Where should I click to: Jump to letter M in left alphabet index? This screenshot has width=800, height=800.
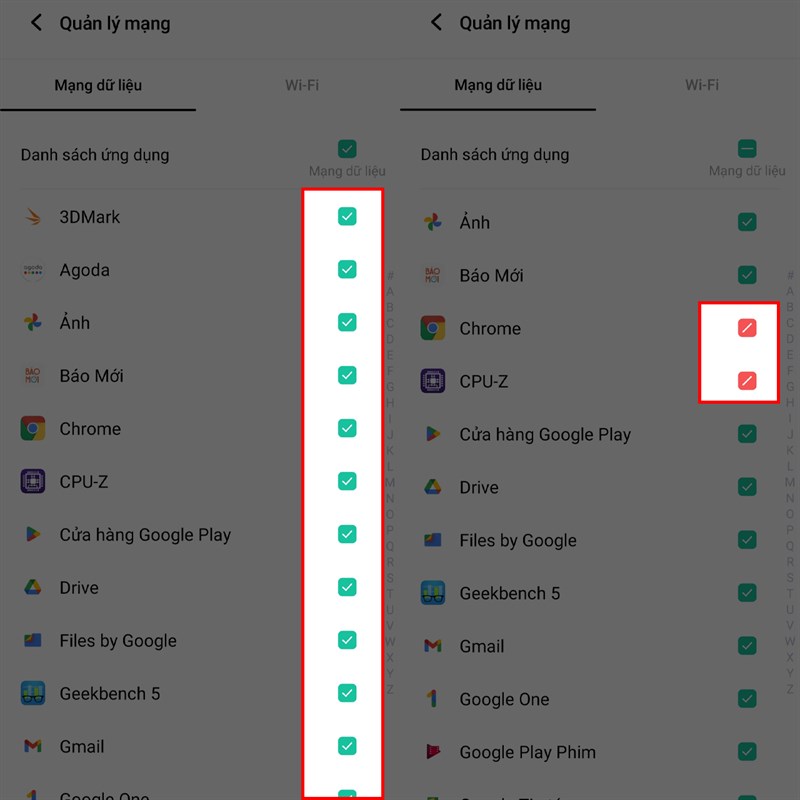coord(390,482)
